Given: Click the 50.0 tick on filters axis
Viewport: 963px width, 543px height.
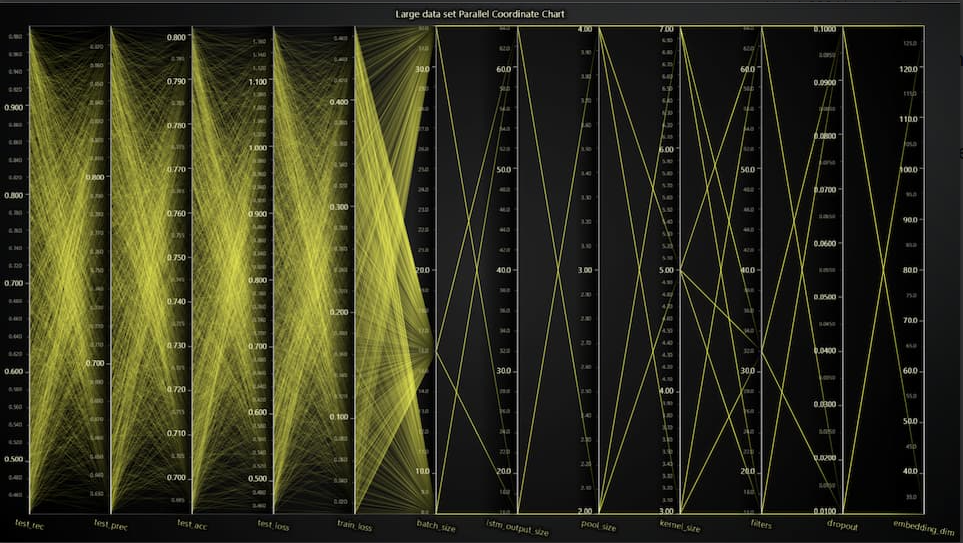Looking at the screenshot, I should click(747, 170).
